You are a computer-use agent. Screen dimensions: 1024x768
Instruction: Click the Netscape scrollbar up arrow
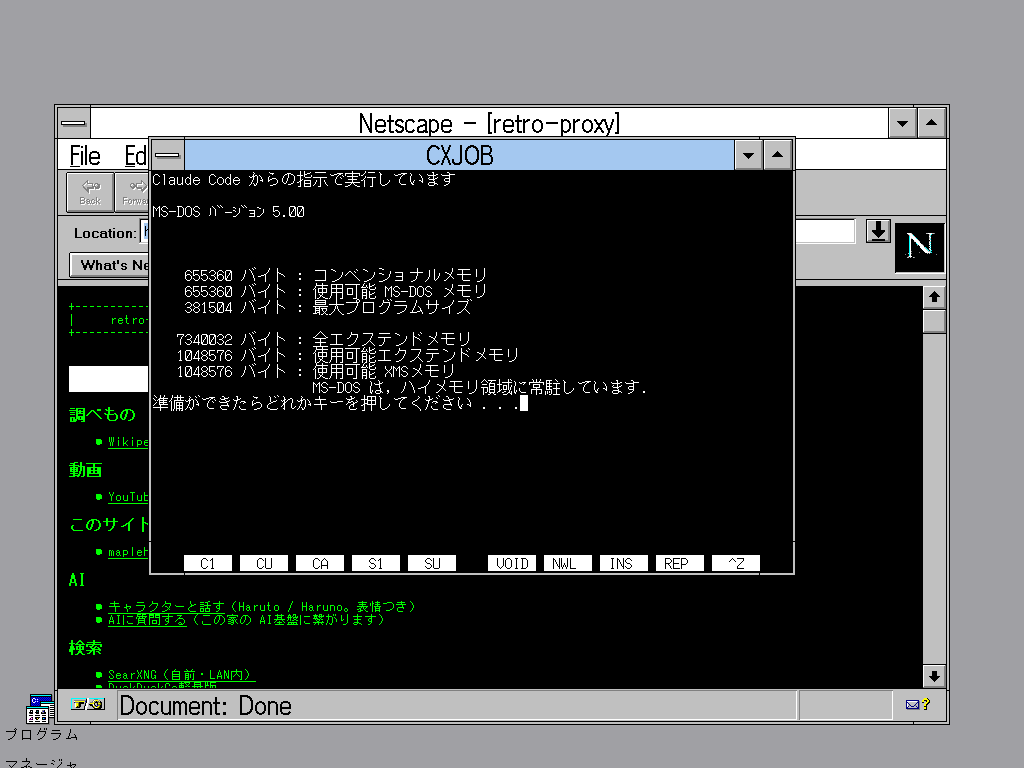click(935, 297)
